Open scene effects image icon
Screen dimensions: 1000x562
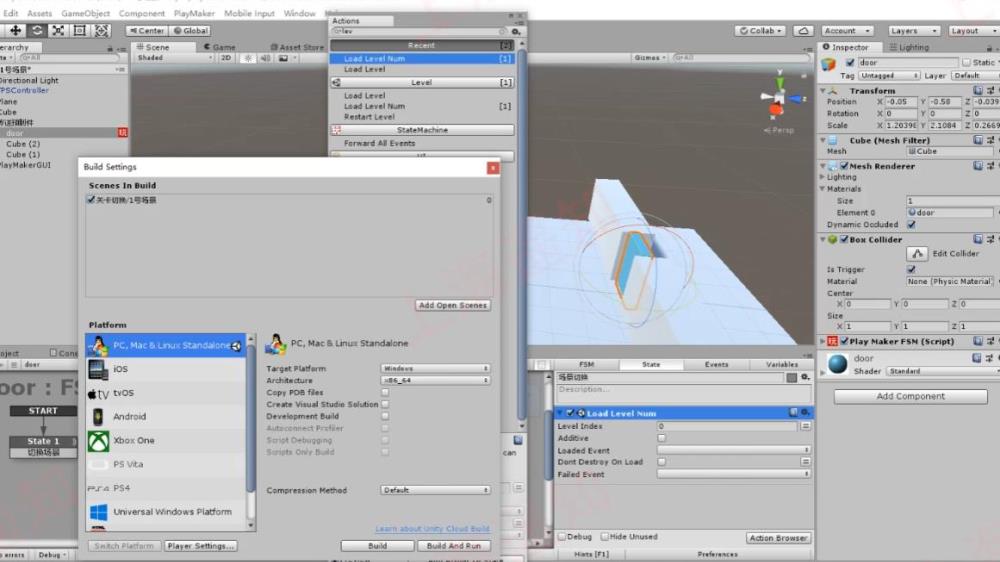coord(283,58)
